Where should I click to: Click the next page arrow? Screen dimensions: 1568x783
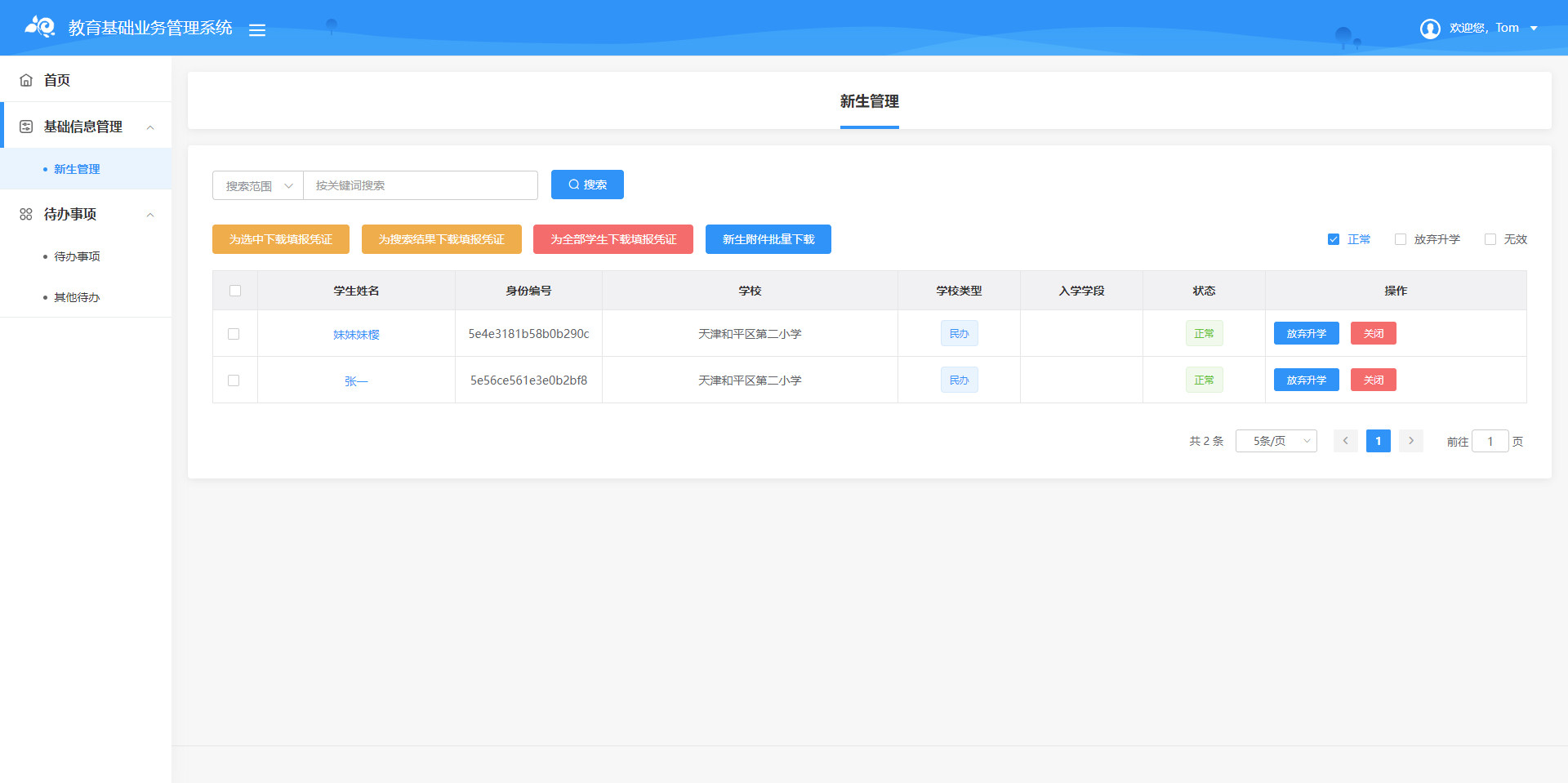click(x=1411, y=441)
